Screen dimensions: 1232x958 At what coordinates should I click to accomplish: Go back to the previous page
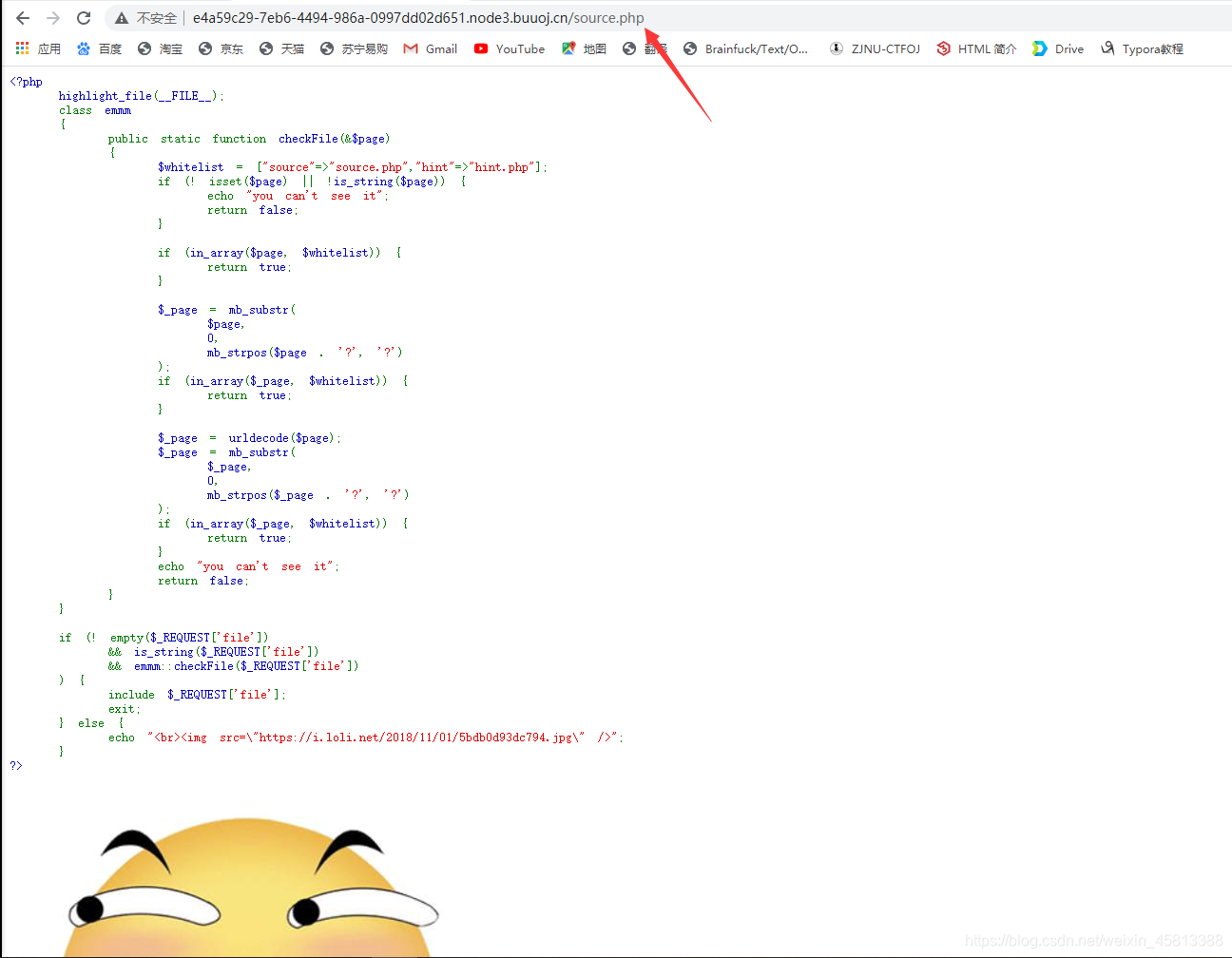coord(23,18)
